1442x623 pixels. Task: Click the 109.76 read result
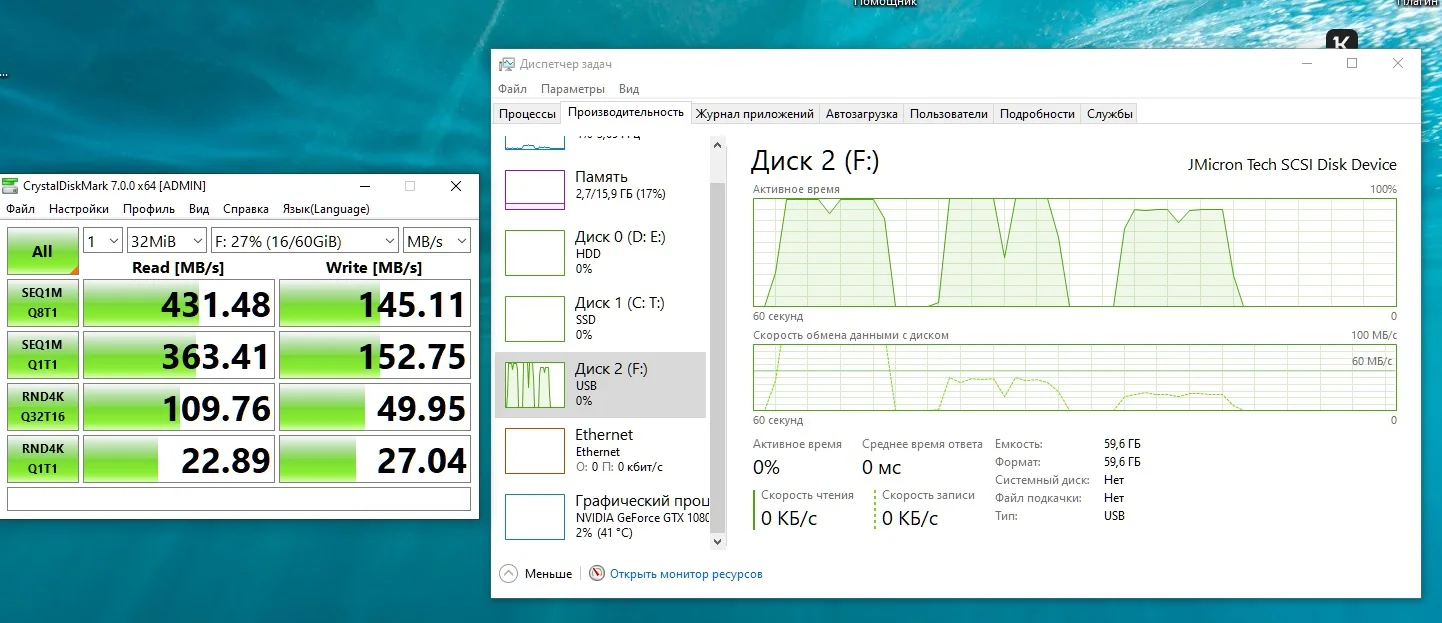(177, 408)
